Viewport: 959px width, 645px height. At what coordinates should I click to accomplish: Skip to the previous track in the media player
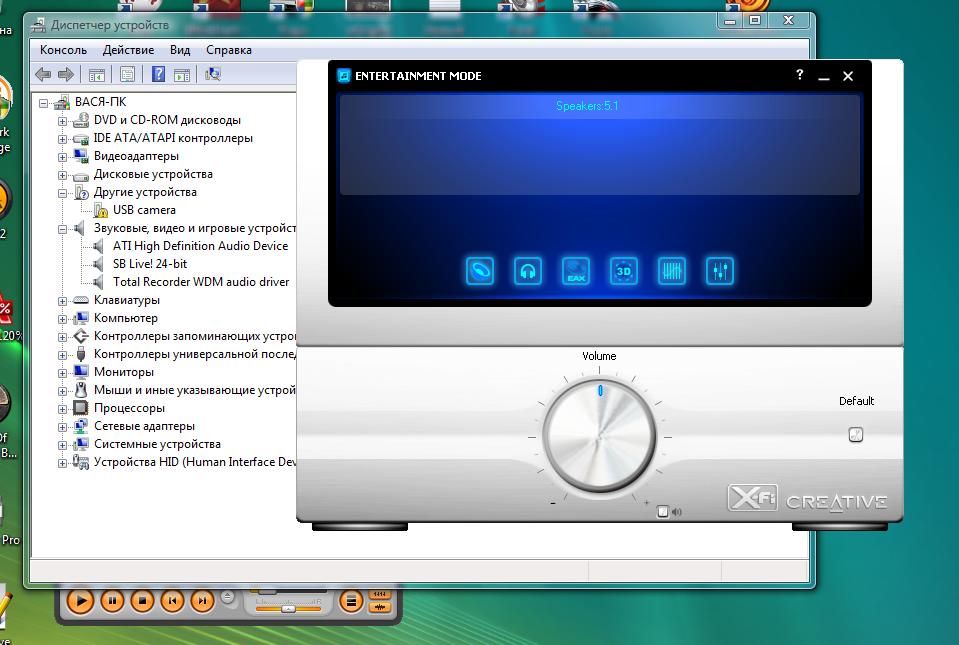click(172, 601)
